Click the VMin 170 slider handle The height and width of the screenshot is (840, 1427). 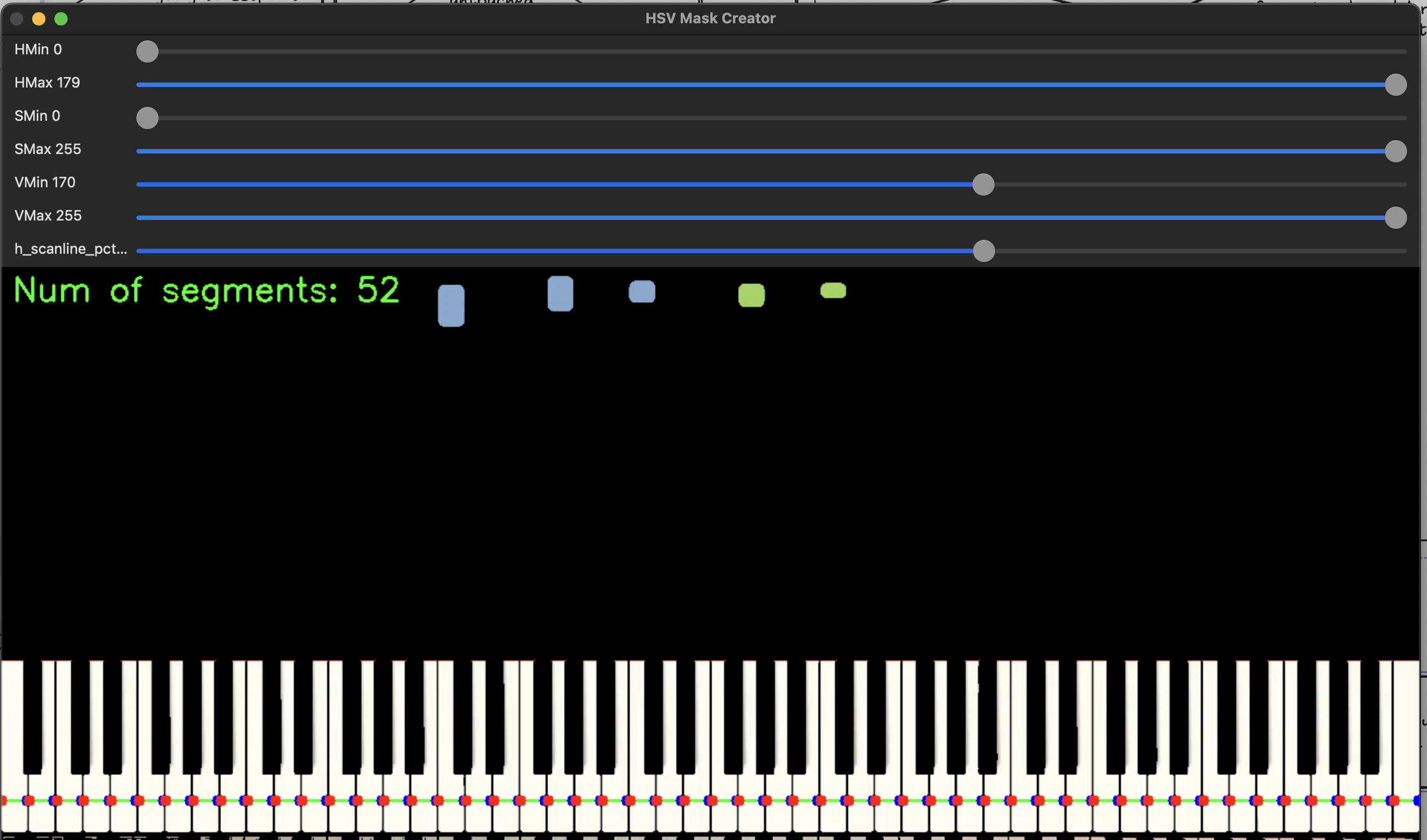983,185
